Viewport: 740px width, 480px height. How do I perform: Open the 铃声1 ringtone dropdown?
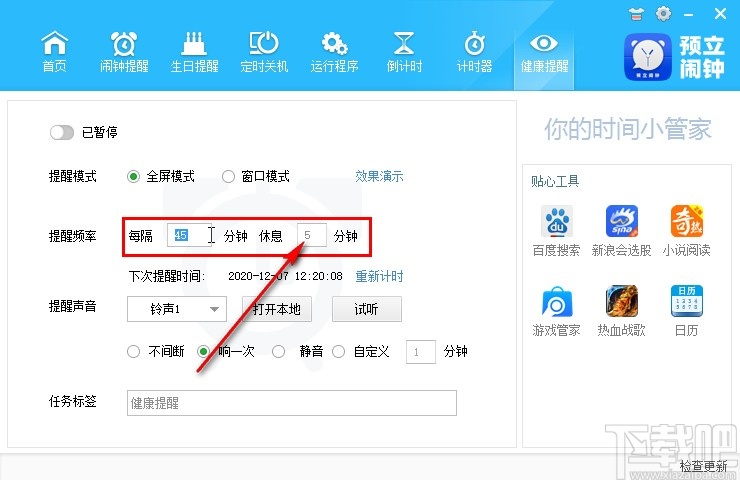[177, 309]
